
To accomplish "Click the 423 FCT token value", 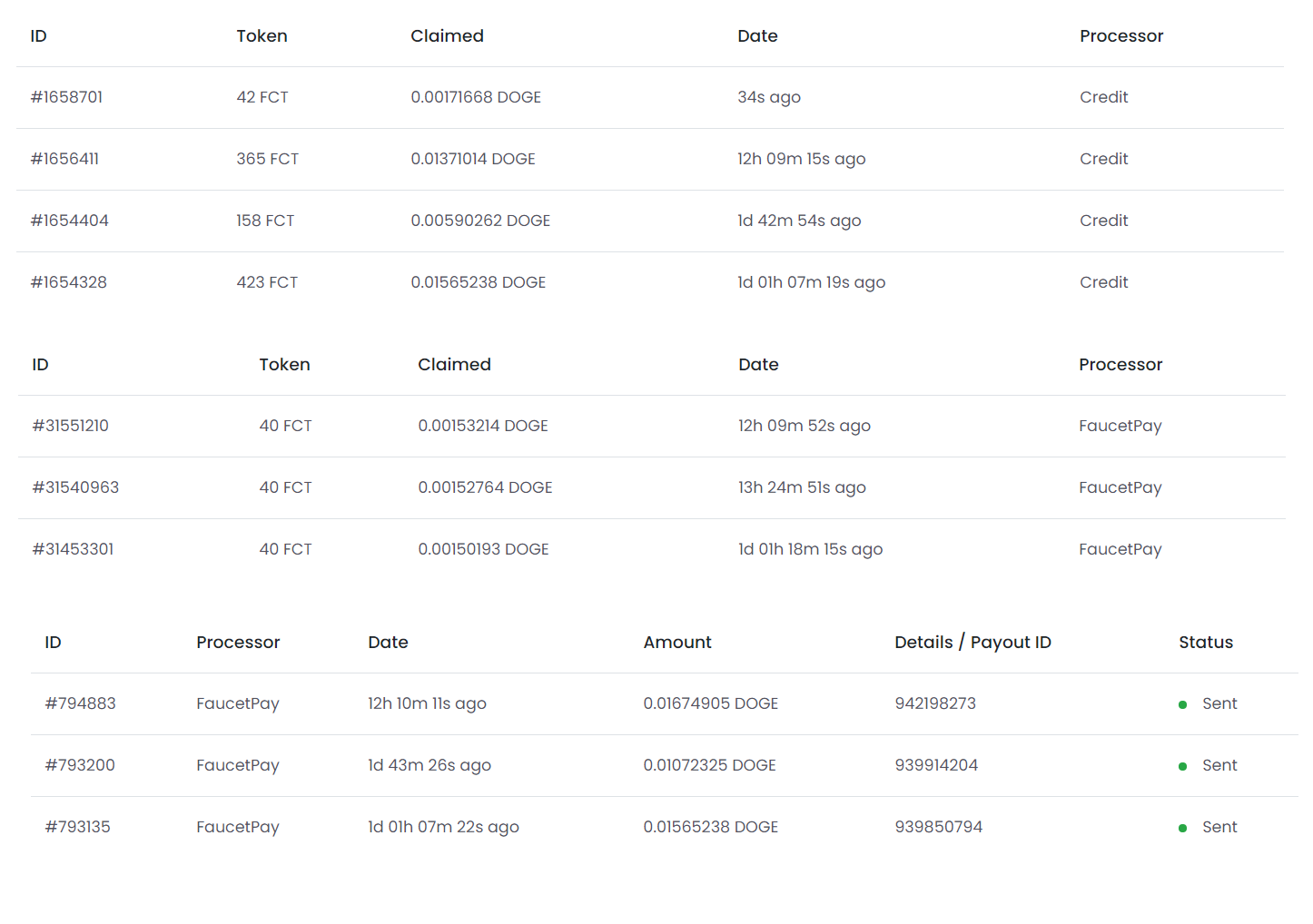I will point(267,282).
